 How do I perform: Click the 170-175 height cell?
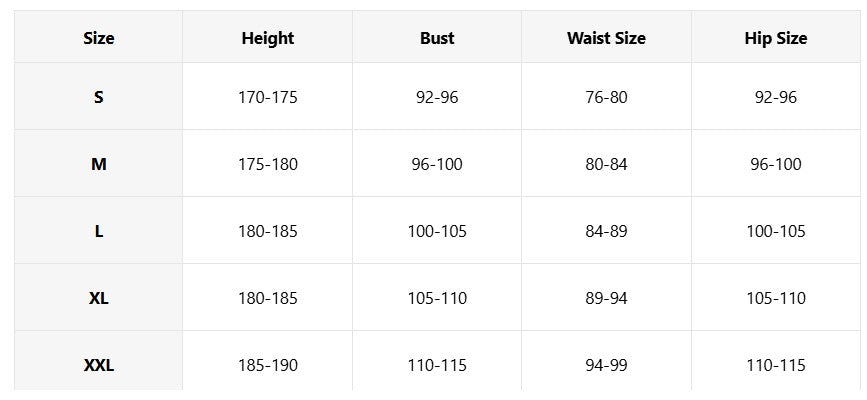[x=268, y=97]
